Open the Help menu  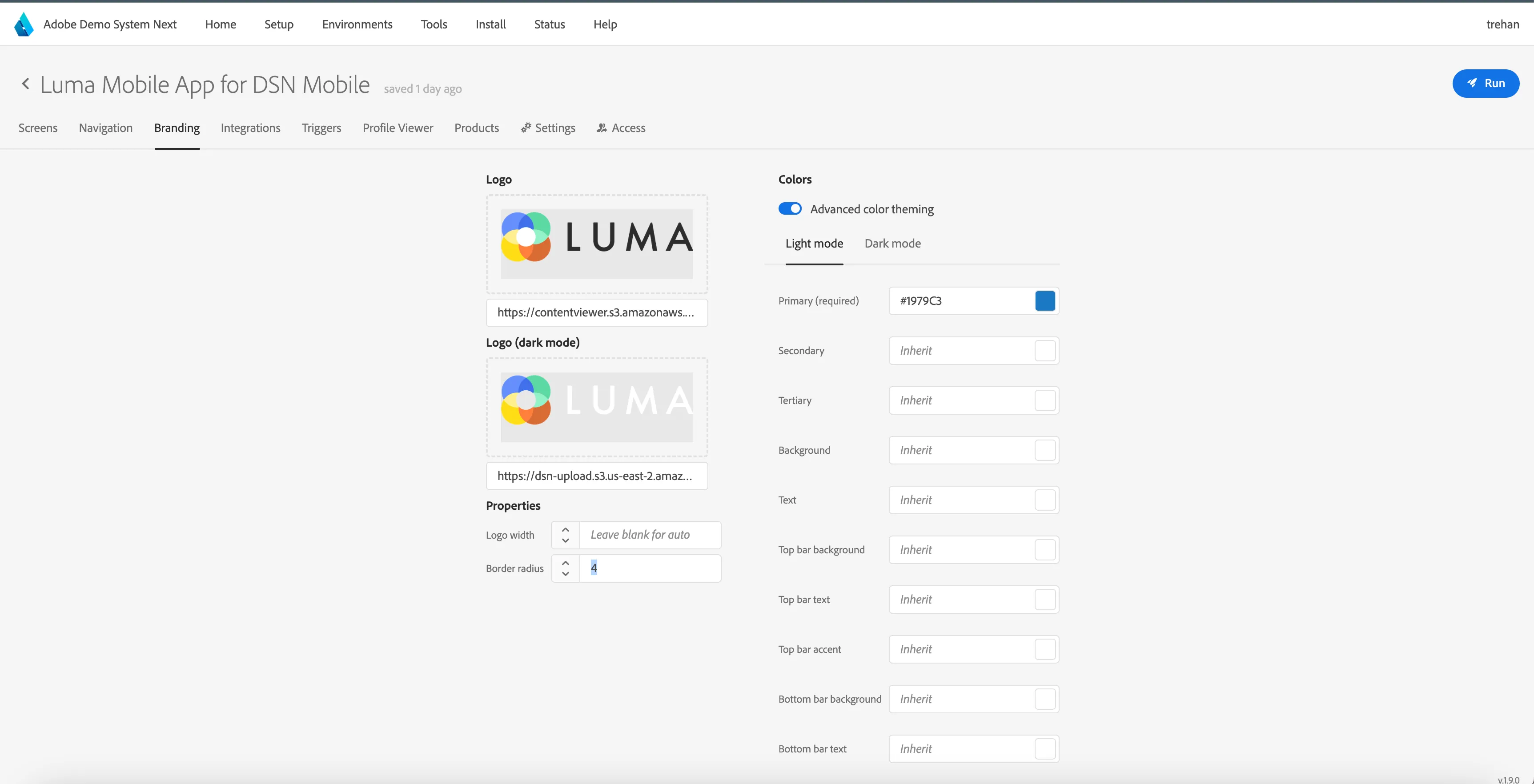605,24
